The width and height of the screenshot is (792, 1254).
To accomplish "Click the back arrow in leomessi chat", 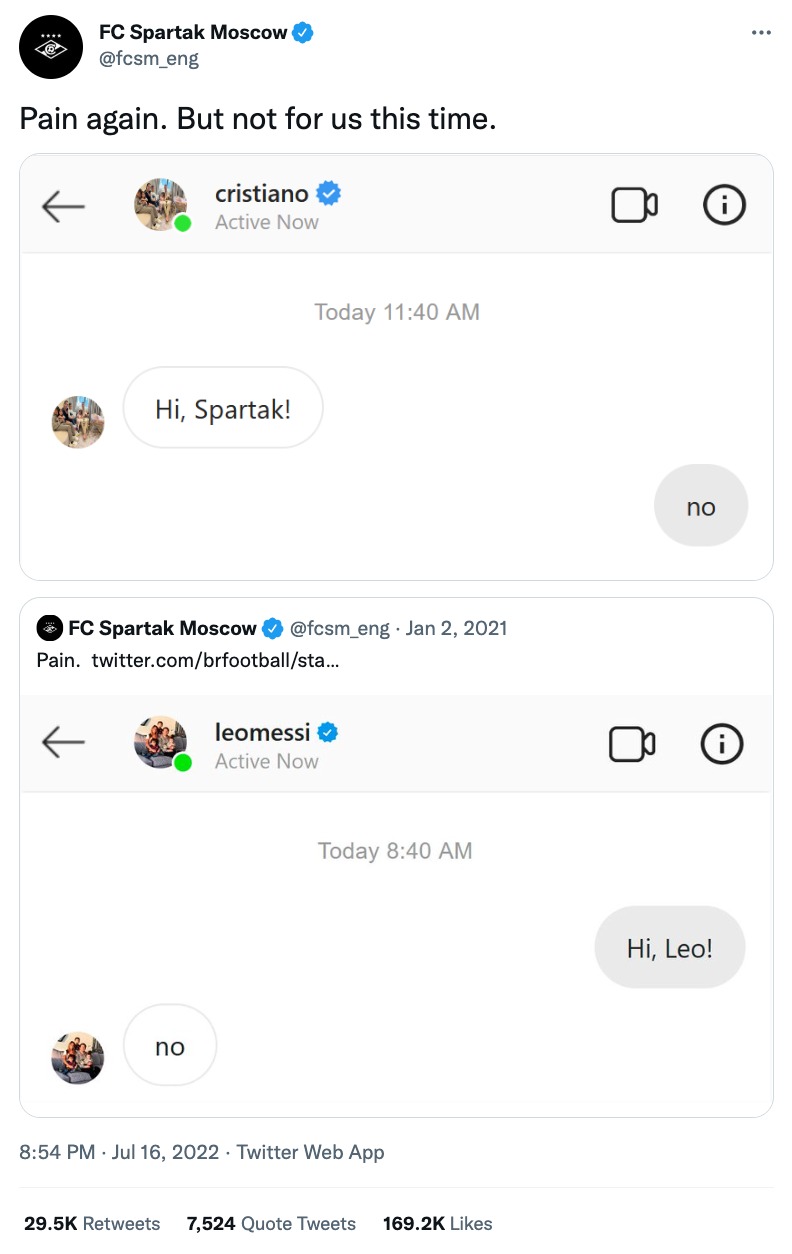I will click(63, 742).
